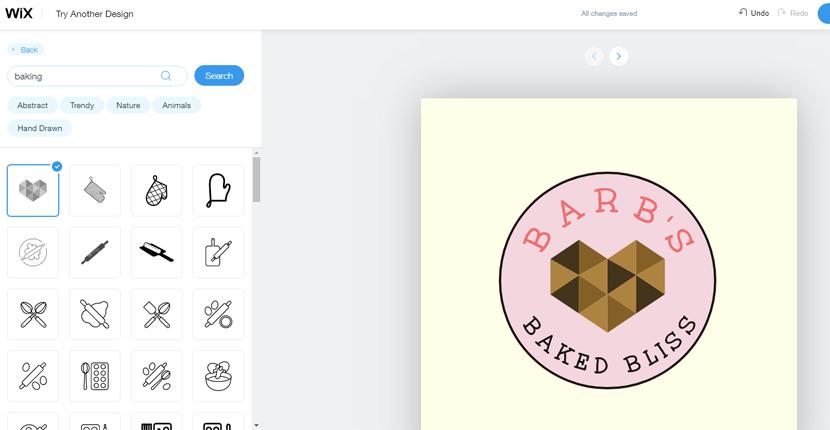Filter icons by Nature tag
Screen dimensions: 830x430
point(128,105)
